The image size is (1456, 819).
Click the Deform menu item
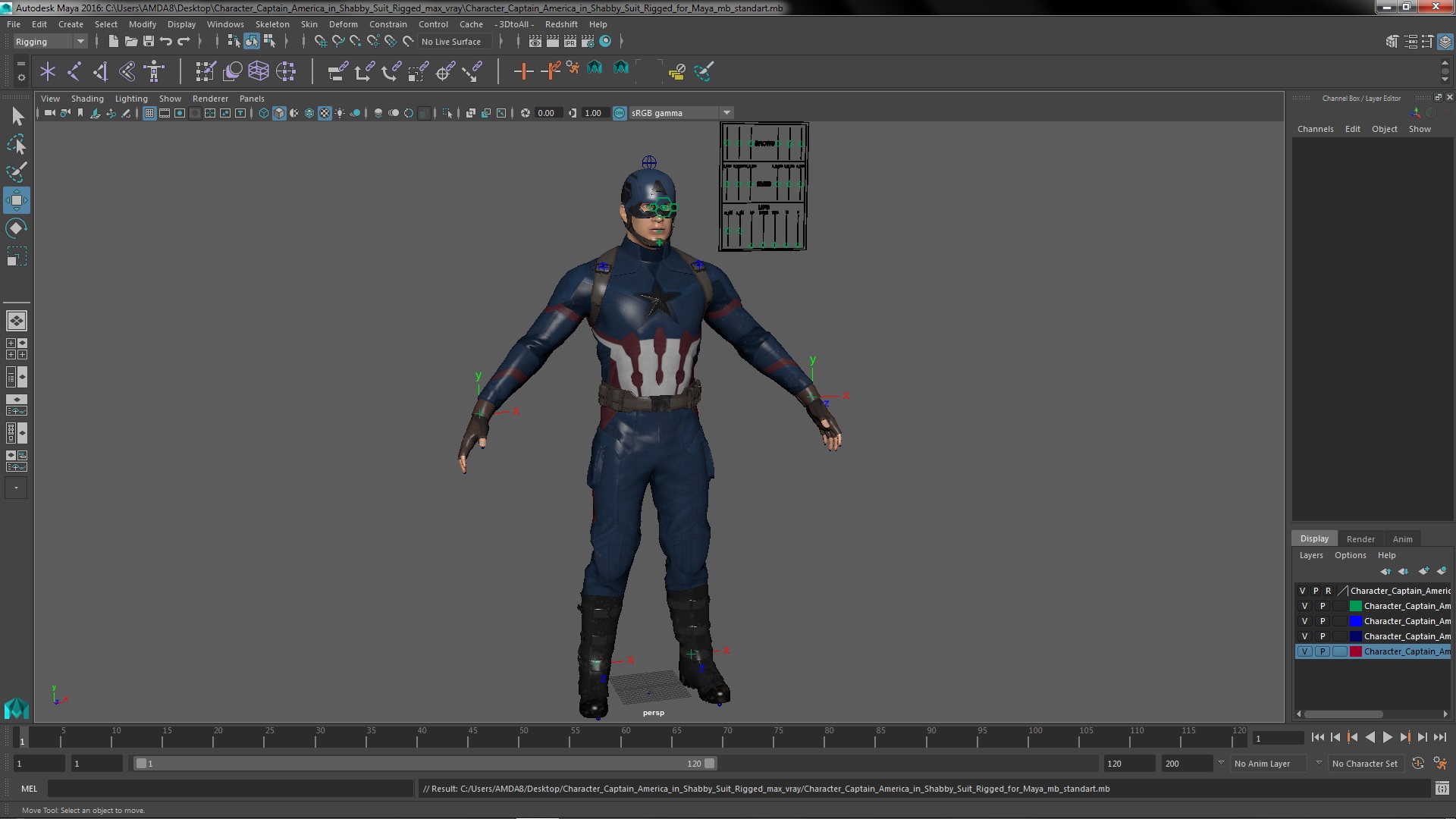point(343,24)
